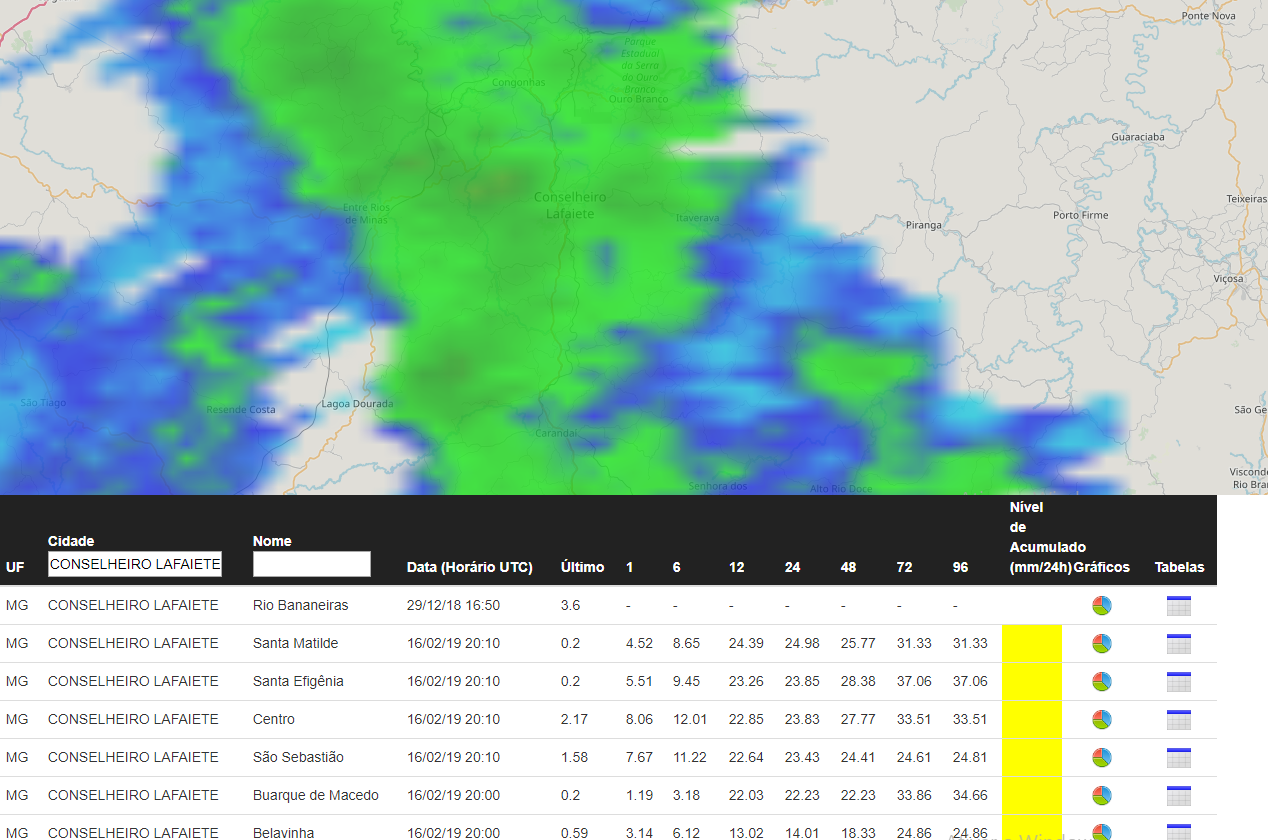Open the chart icon in the Centro row
Image resolution: width=1268 pixels, height=840 pixels.
[x=1101, y=720]
